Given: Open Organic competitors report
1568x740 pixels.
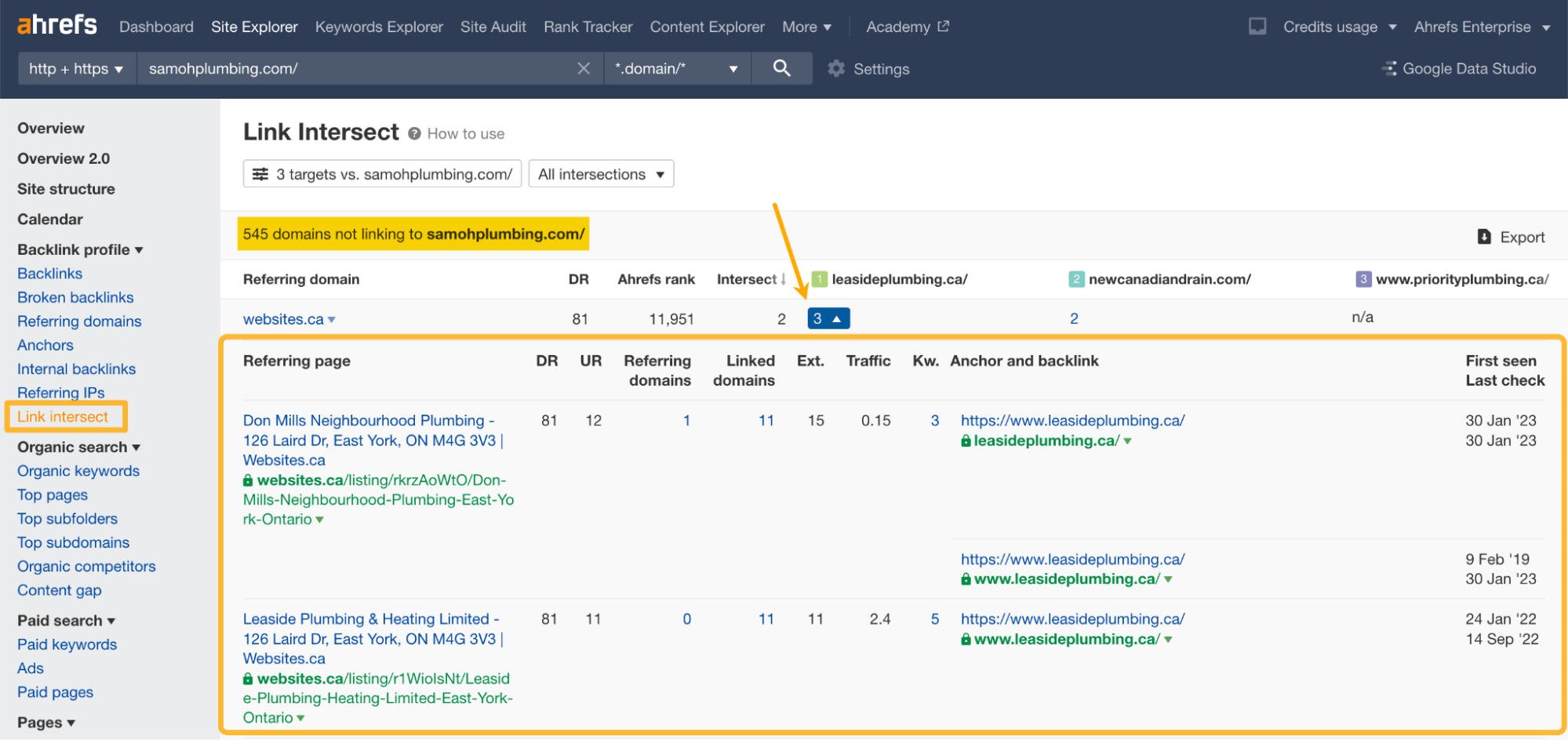Looking at the screenshot, I should 86,566.
